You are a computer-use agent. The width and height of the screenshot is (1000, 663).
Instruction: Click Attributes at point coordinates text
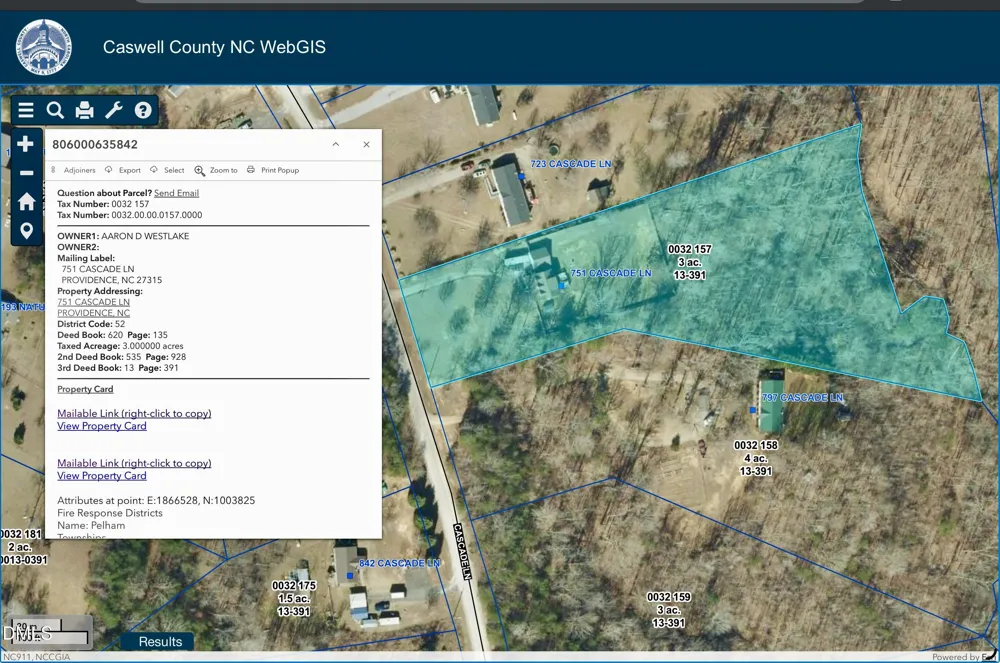tap(156, 500)
